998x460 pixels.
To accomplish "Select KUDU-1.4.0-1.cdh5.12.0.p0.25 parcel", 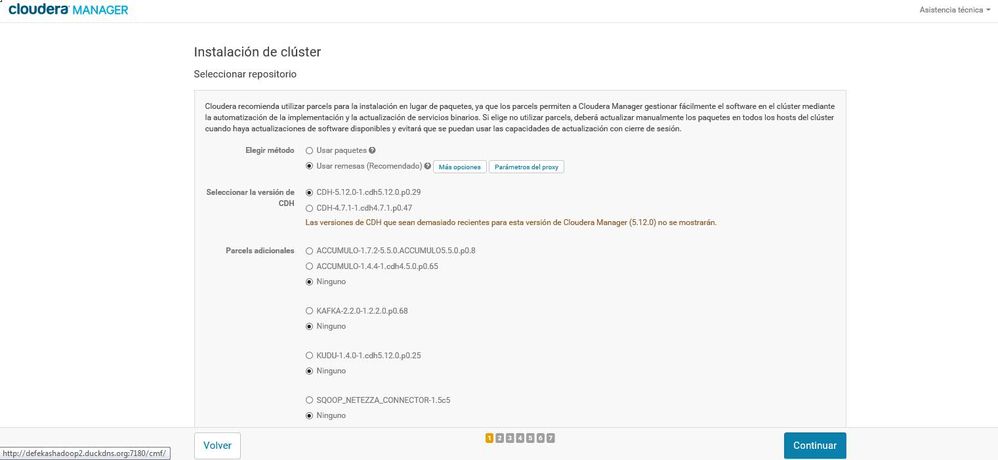I will [310, 356].
